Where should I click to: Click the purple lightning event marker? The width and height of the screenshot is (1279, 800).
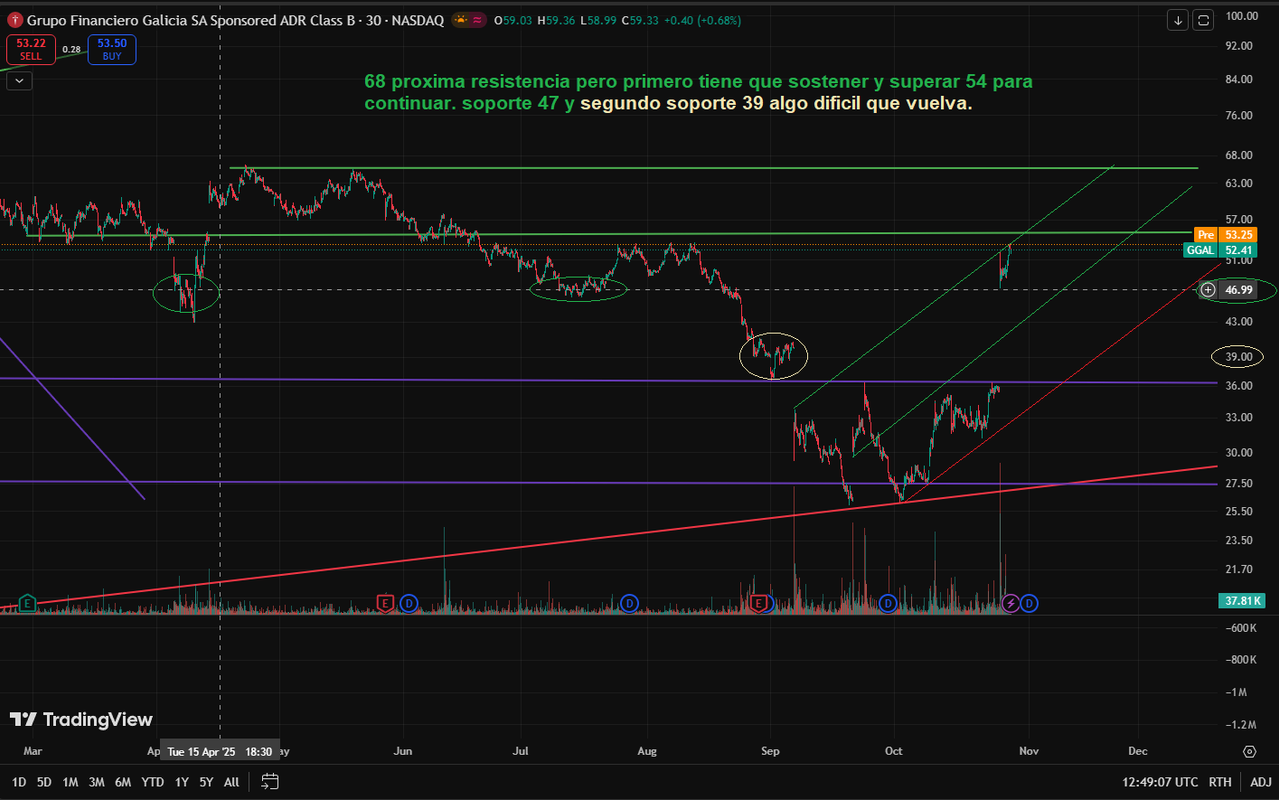point(1011,603)
